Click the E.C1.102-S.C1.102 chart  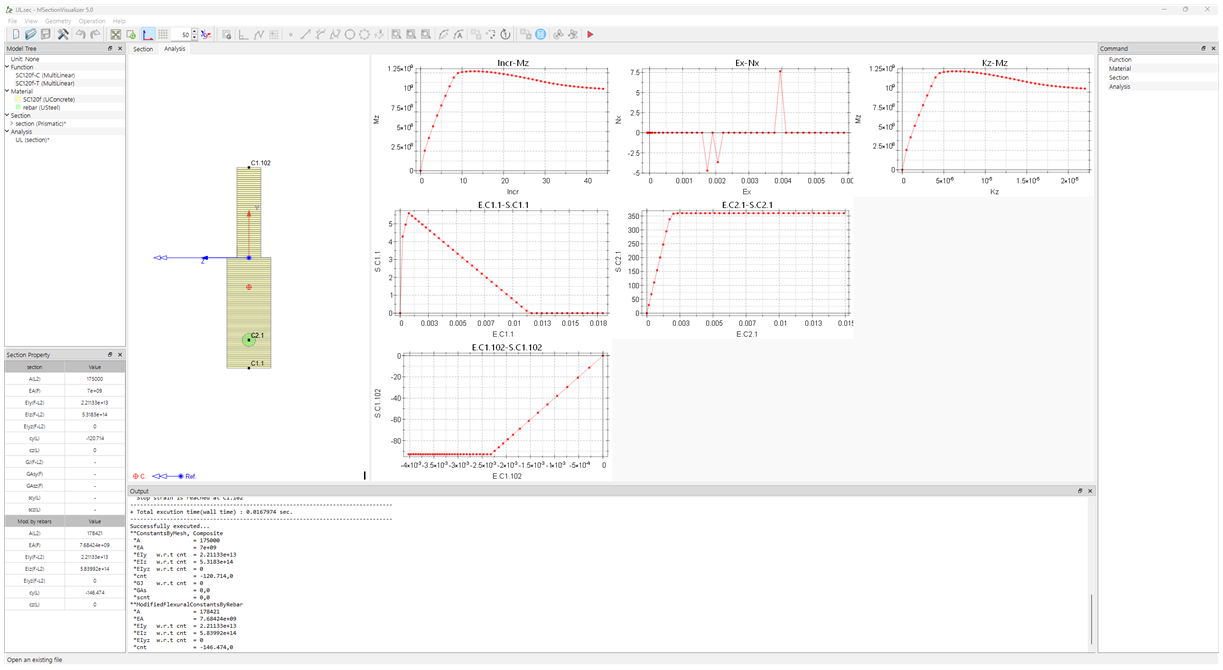tap(491, 410)
